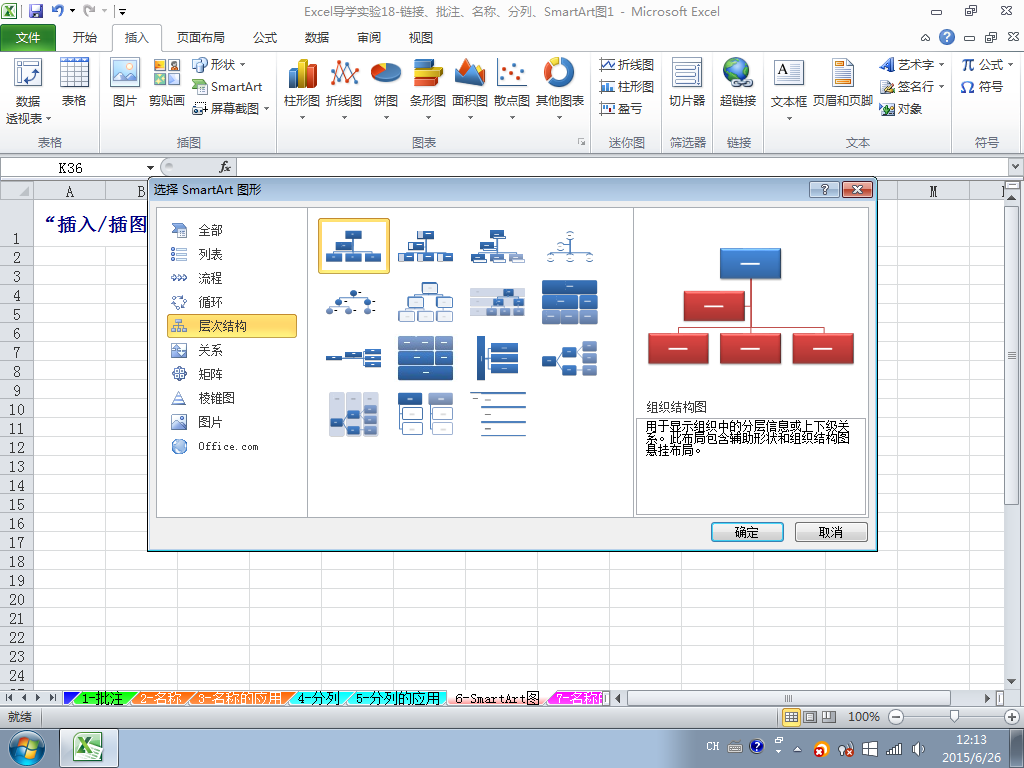
Task: Switch to Page Layout view in status bar
Action: pyautogui.click(x=810, y=717)
